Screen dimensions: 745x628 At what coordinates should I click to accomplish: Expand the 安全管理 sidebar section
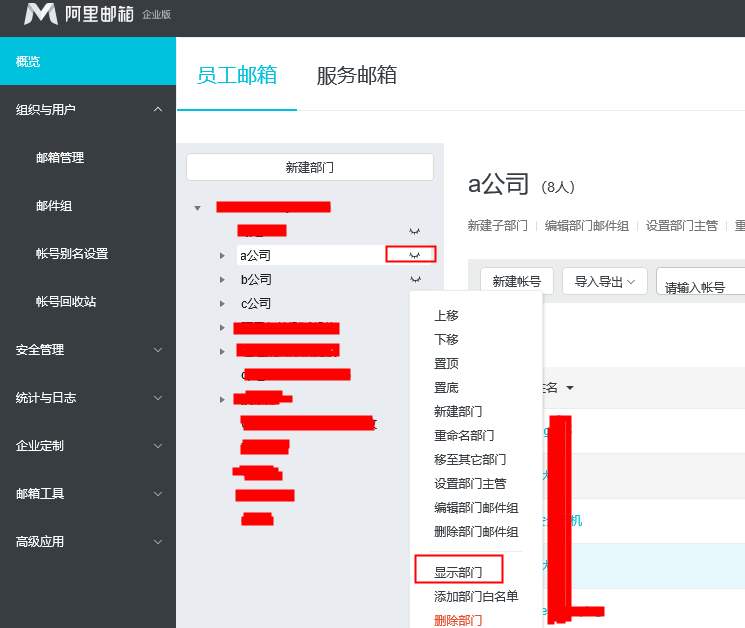(158, 350)
